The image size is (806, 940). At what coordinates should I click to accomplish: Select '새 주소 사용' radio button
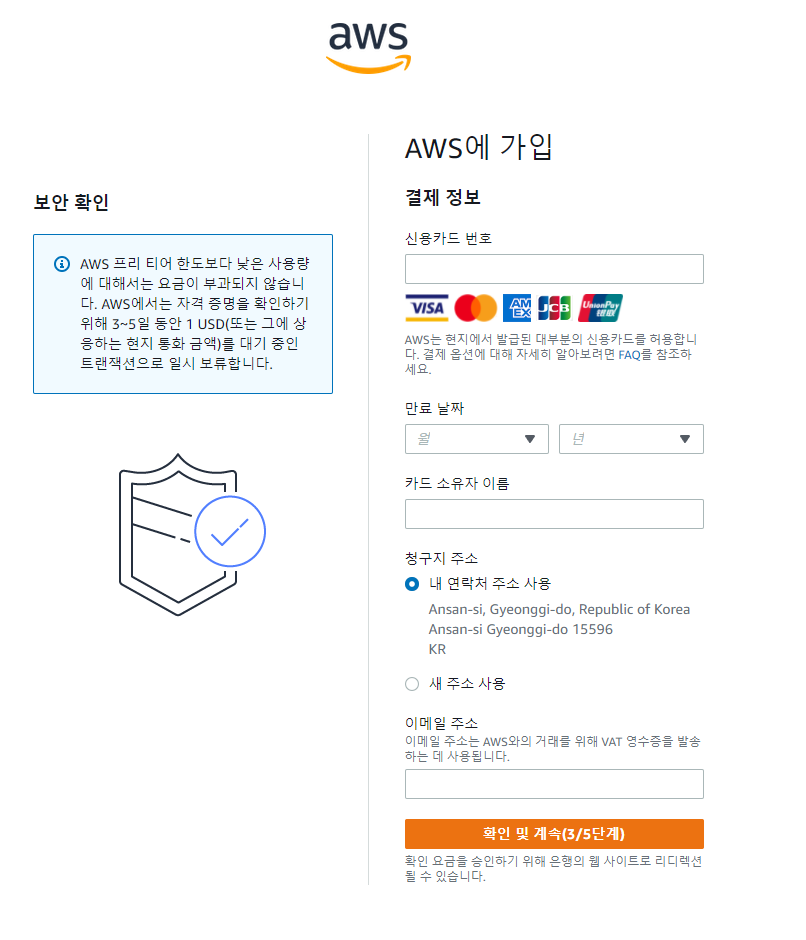click(x=412, y=684)
